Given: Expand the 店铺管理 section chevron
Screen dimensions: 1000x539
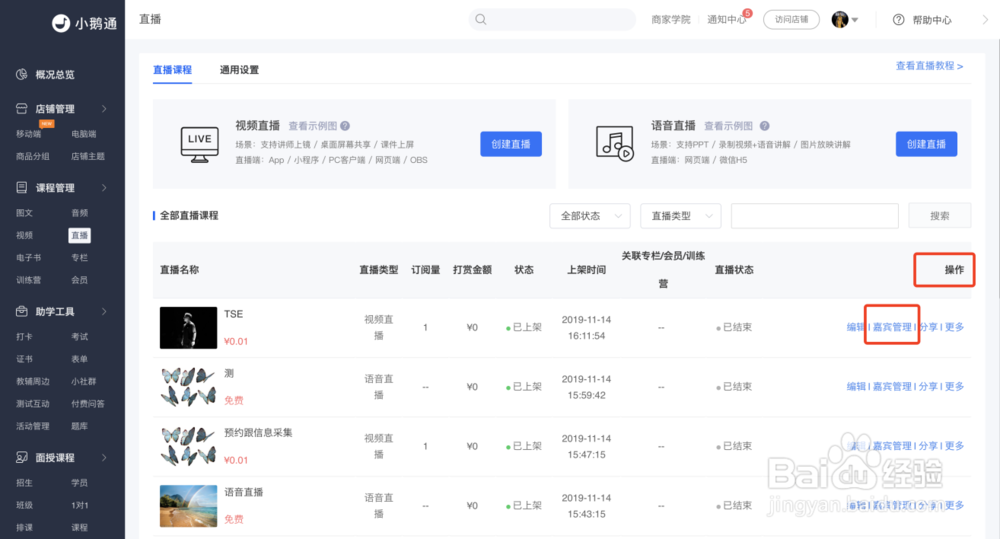Looking at the screenshot, I should pyautogui.click(x=104, y=109).
